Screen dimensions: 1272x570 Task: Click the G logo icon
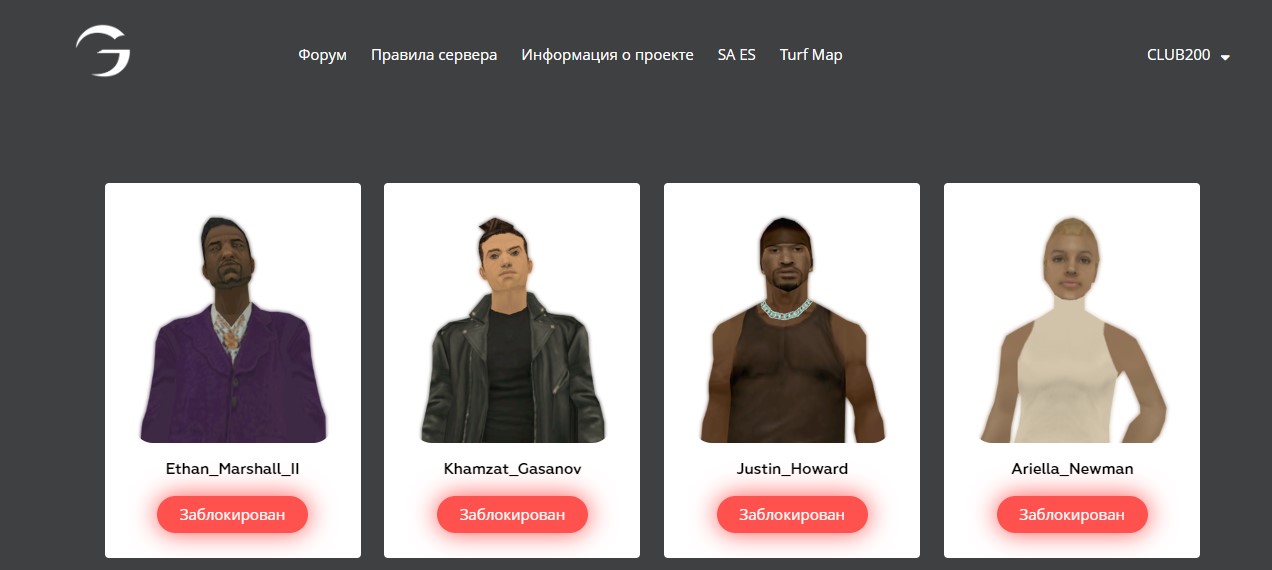click(103, 52)
